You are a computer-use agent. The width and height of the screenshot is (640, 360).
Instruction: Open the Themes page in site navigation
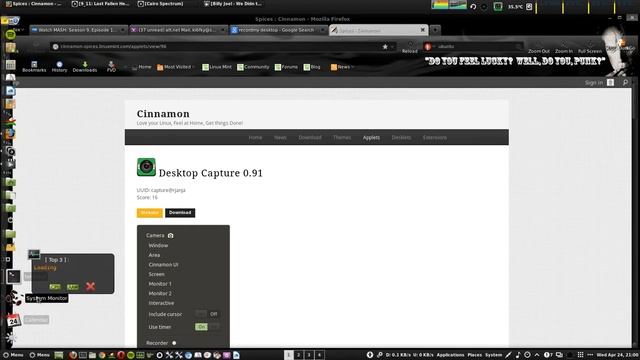(342, 138)
